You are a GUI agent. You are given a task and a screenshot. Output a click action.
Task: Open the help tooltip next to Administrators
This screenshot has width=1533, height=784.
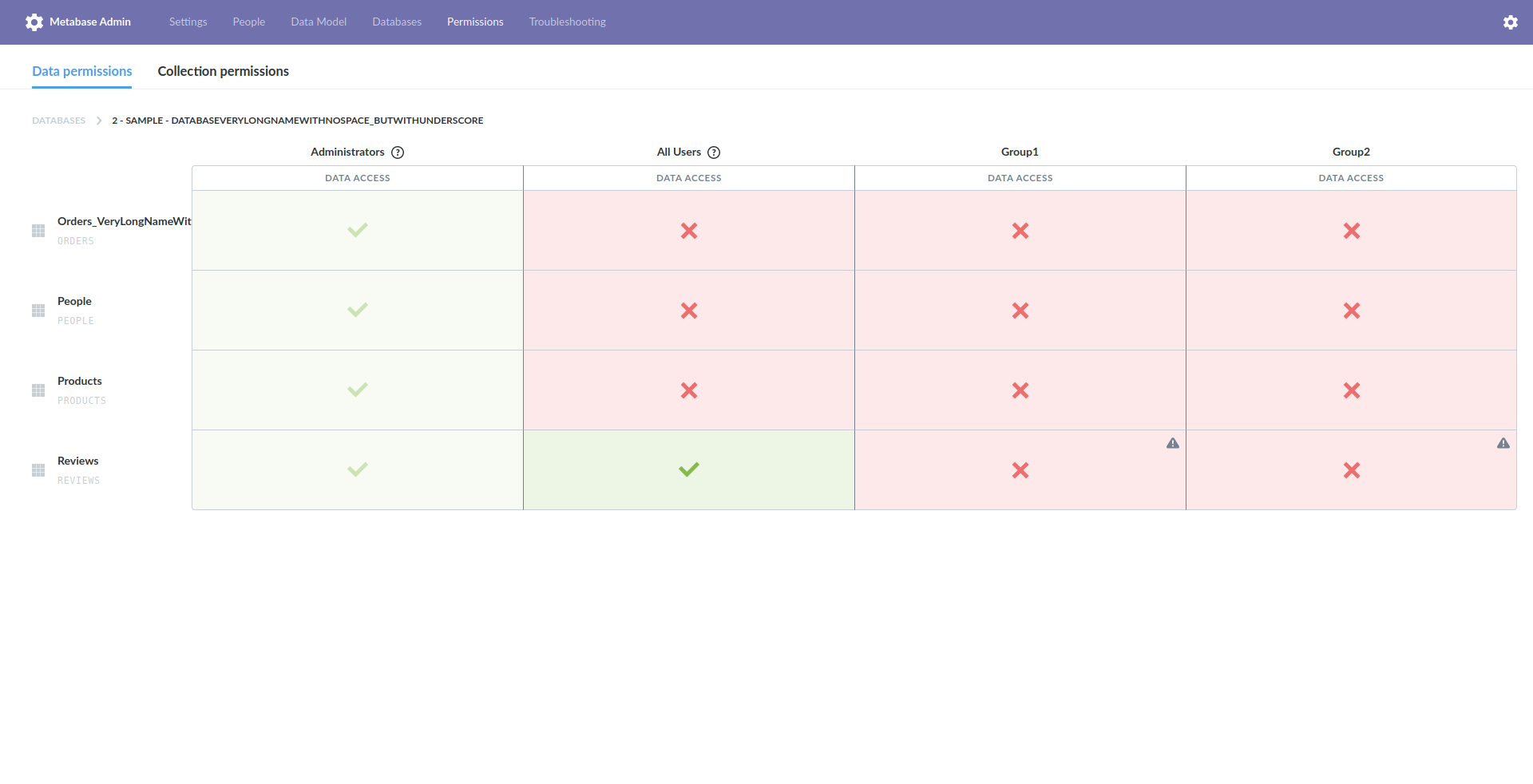[399, 152]
